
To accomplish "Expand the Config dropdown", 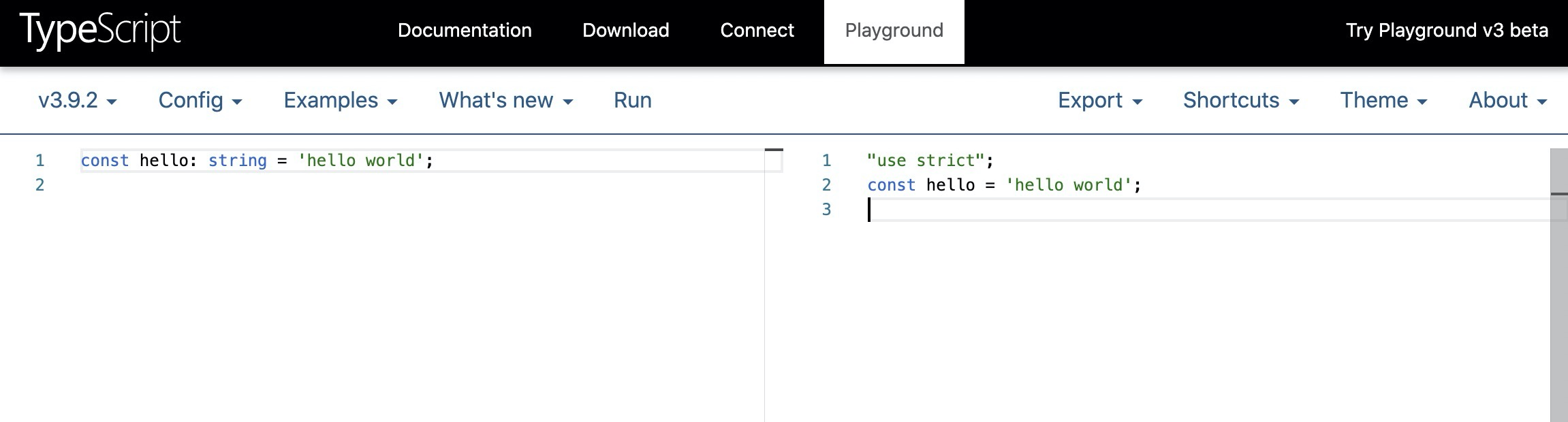I will click(x=200, y=101).
